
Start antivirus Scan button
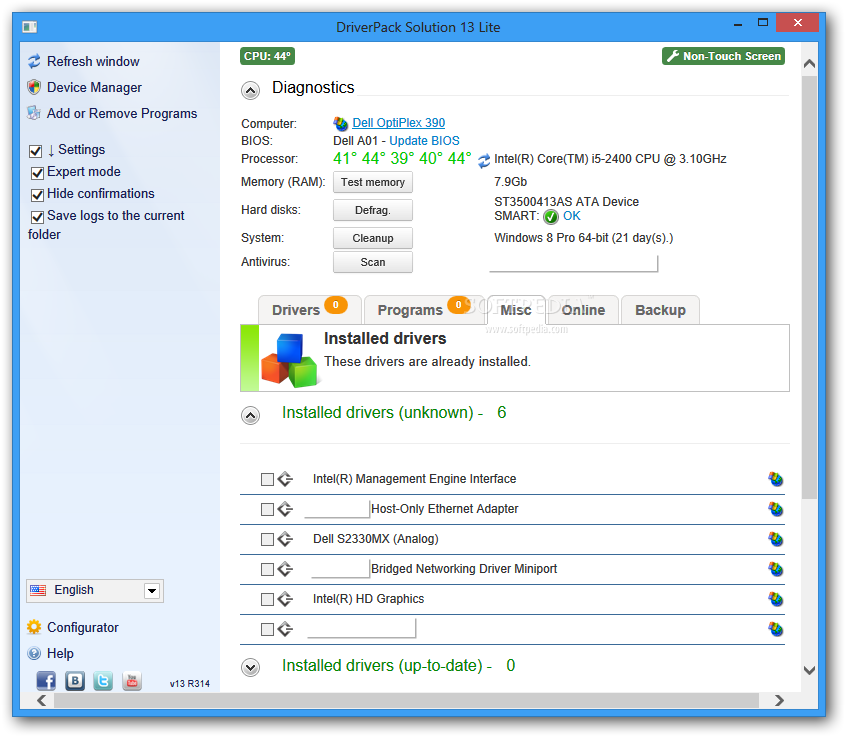(373, 262)
